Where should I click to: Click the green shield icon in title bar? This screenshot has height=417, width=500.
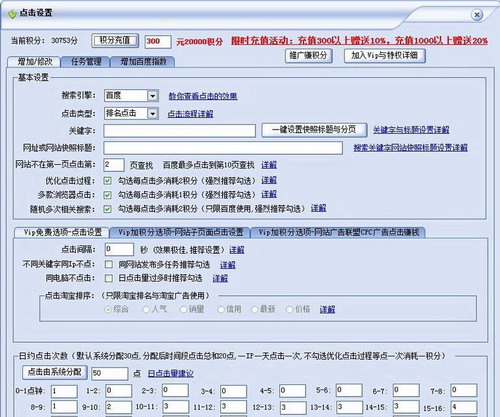[x=12, y=14]
